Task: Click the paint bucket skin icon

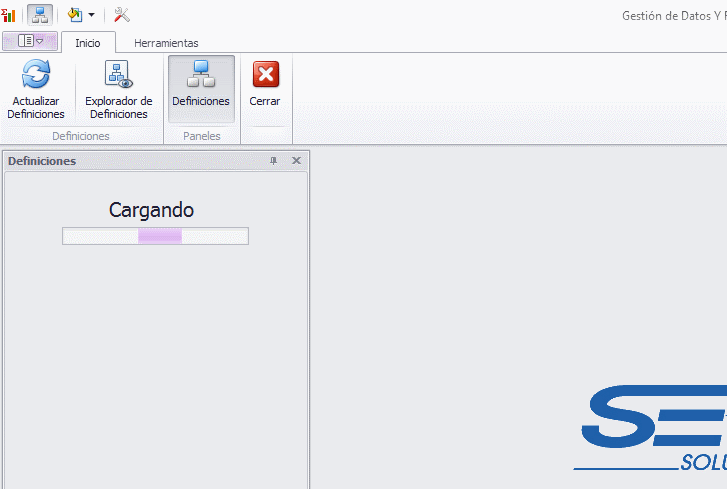Action: [75, 15]
